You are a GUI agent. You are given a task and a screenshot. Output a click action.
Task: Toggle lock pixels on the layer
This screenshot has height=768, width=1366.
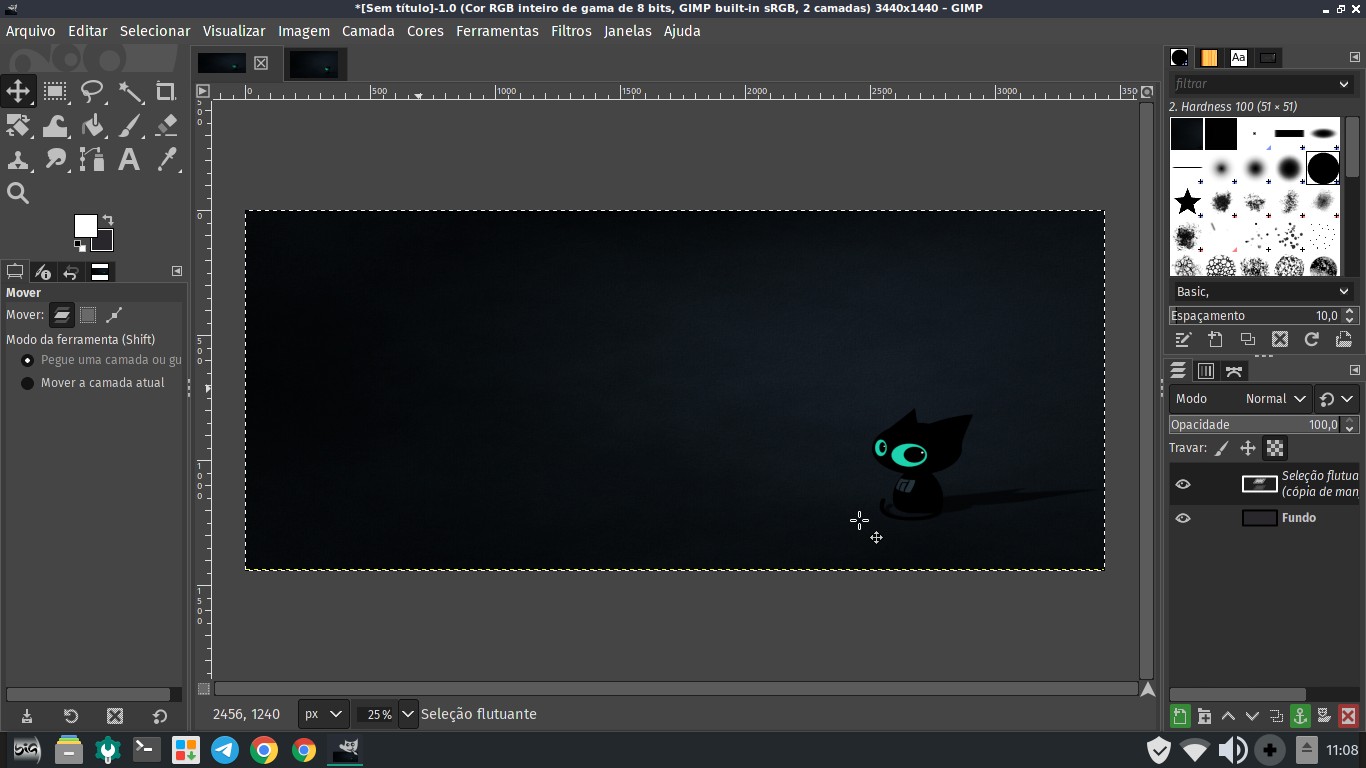1221,448
